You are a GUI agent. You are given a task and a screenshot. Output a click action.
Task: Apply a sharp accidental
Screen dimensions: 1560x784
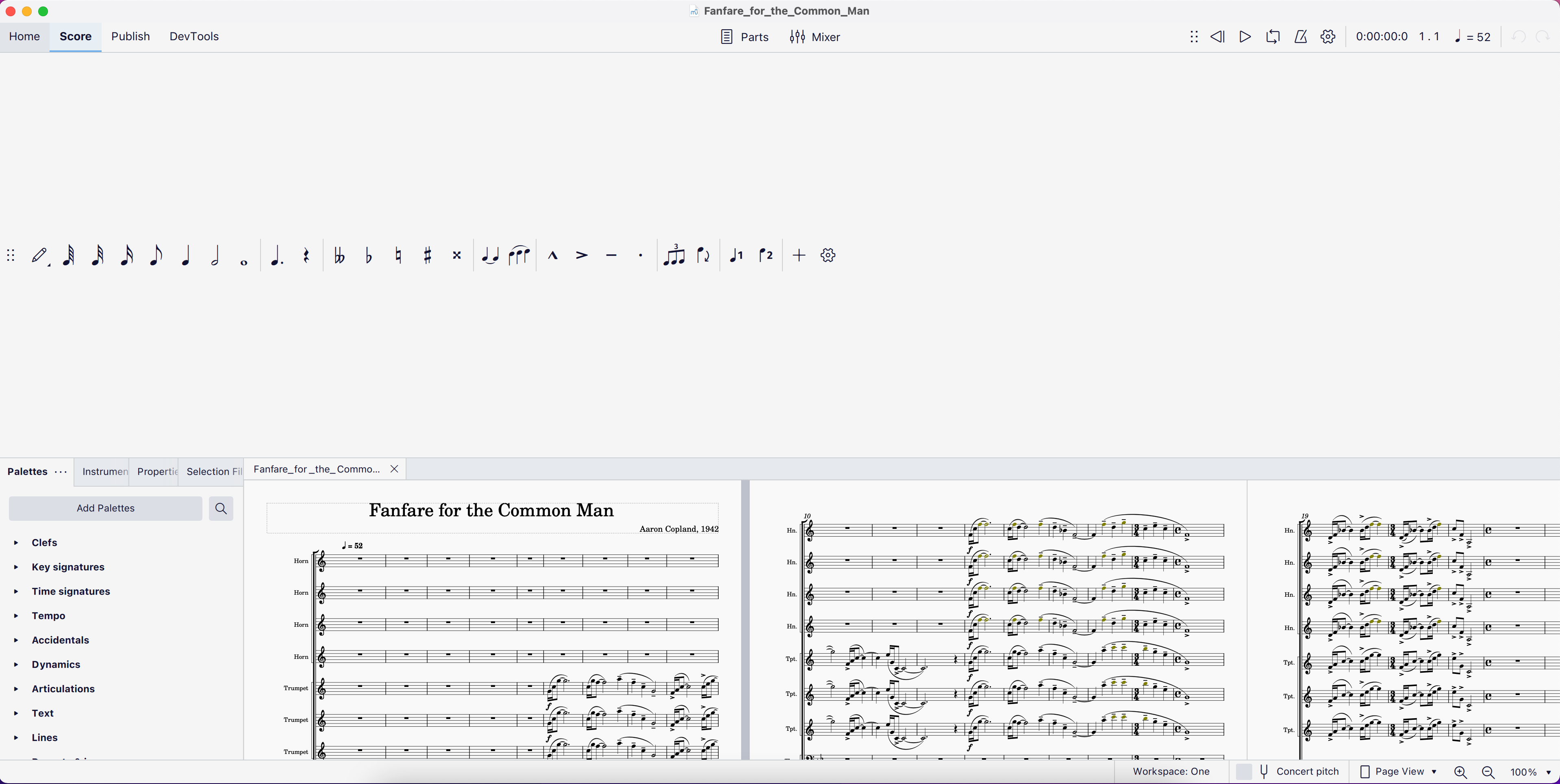tap(427, 255)
